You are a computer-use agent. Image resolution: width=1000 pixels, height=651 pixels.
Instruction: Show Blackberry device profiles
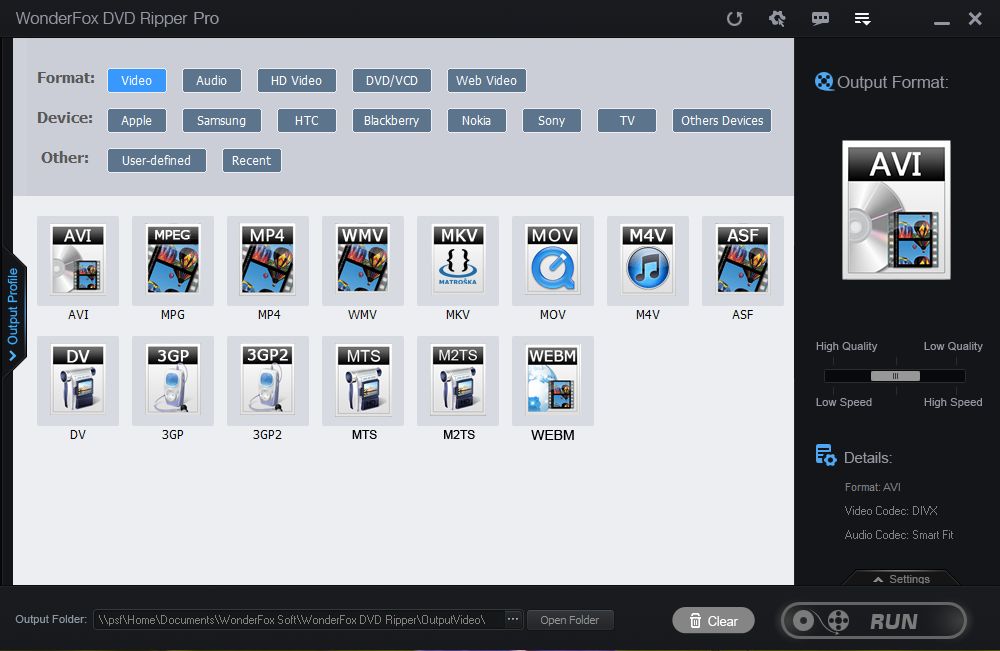tap(392, 121)
